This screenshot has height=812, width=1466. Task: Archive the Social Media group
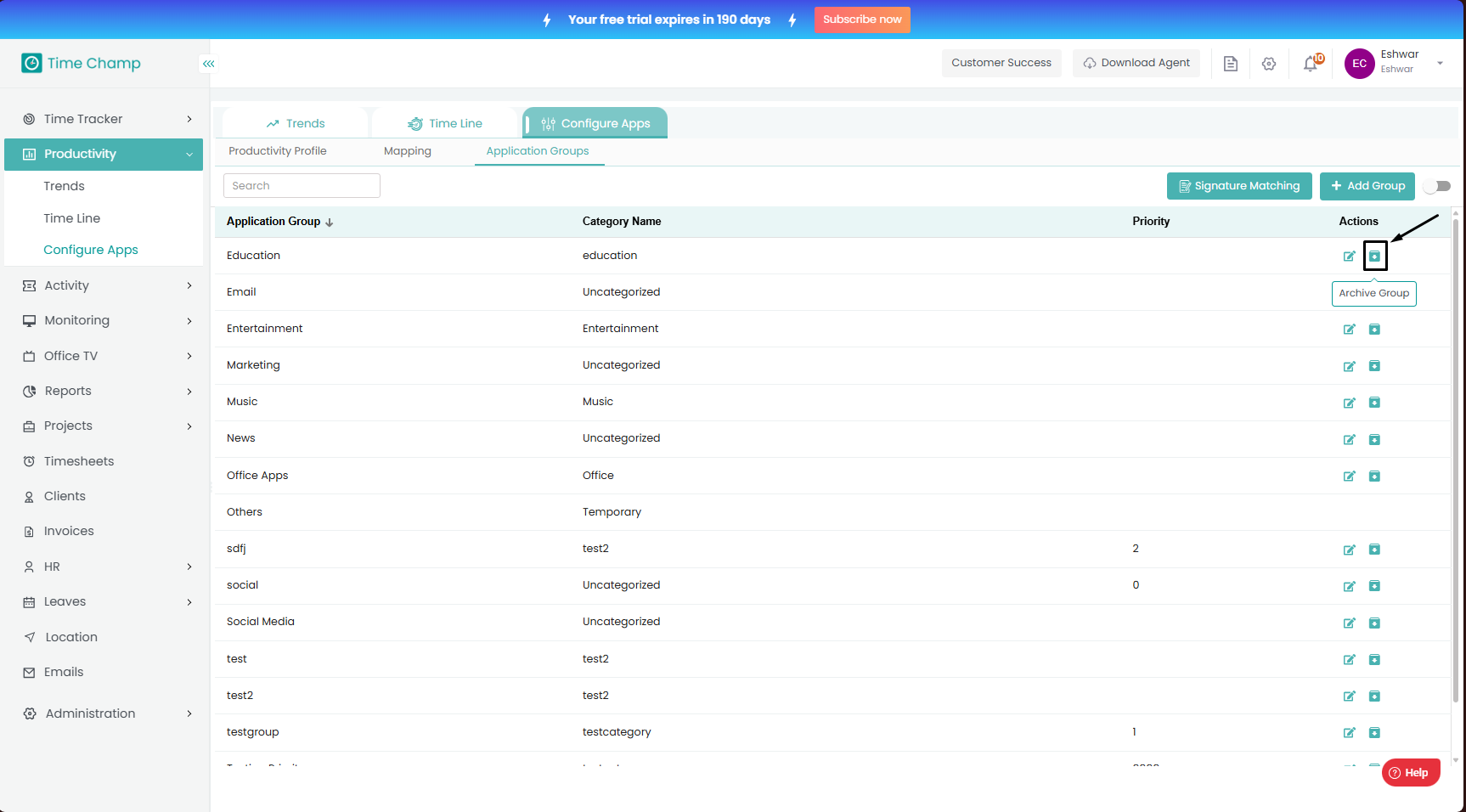coord(1374,623)
